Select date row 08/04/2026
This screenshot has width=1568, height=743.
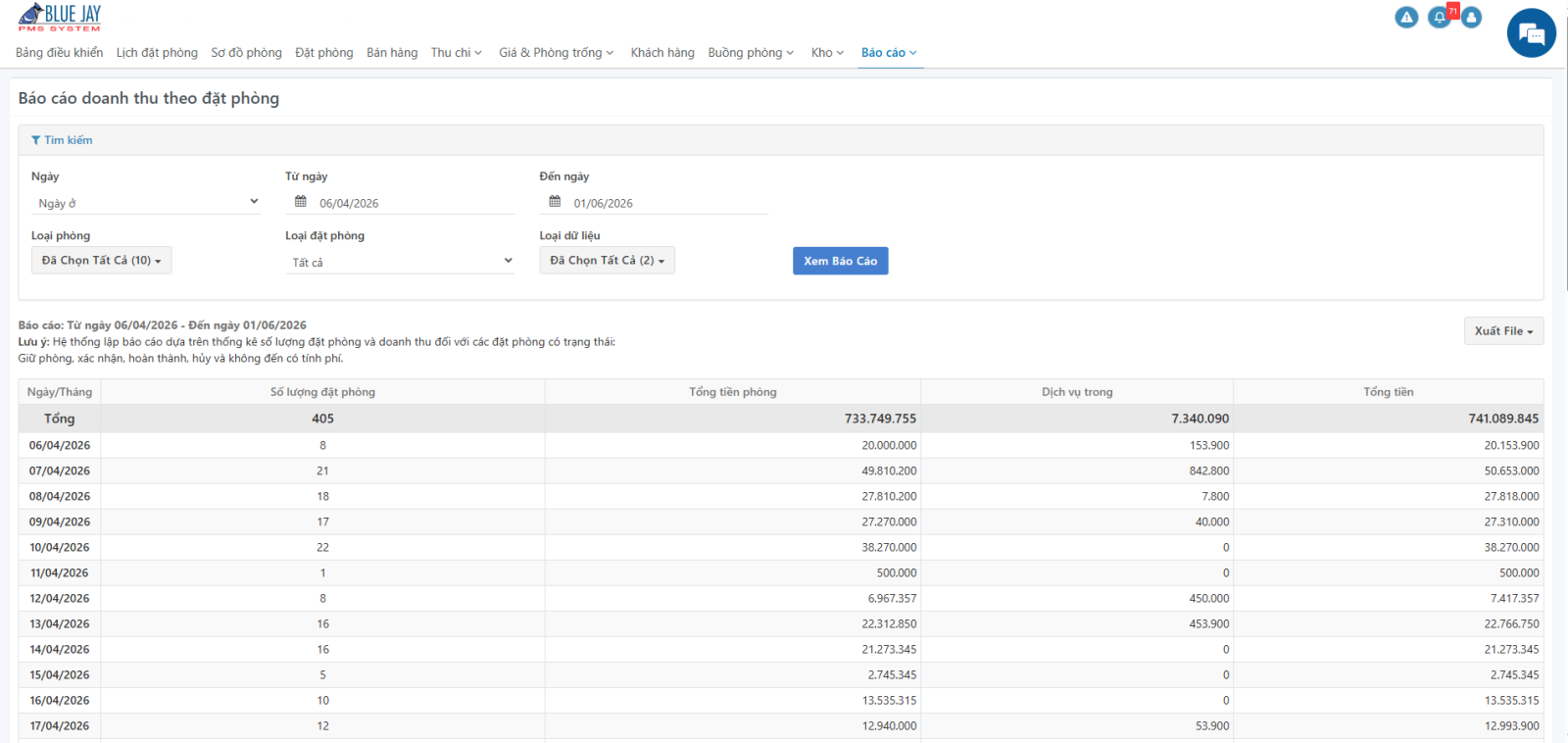[781, 496]
